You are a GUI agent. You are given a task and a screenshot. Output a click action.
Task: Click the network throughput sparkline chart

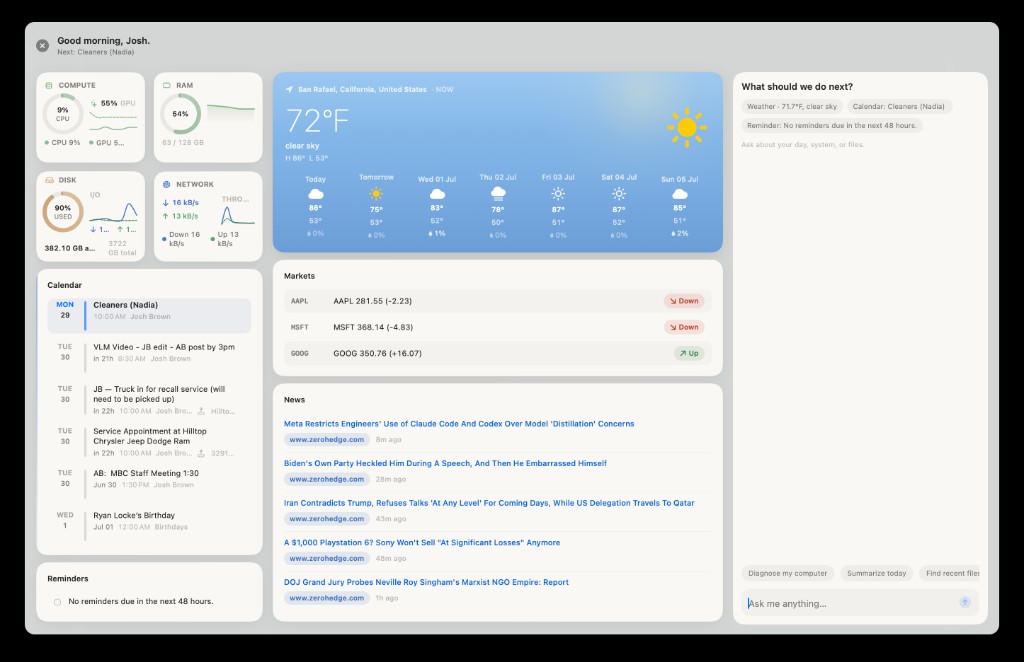tap(238, 215)
